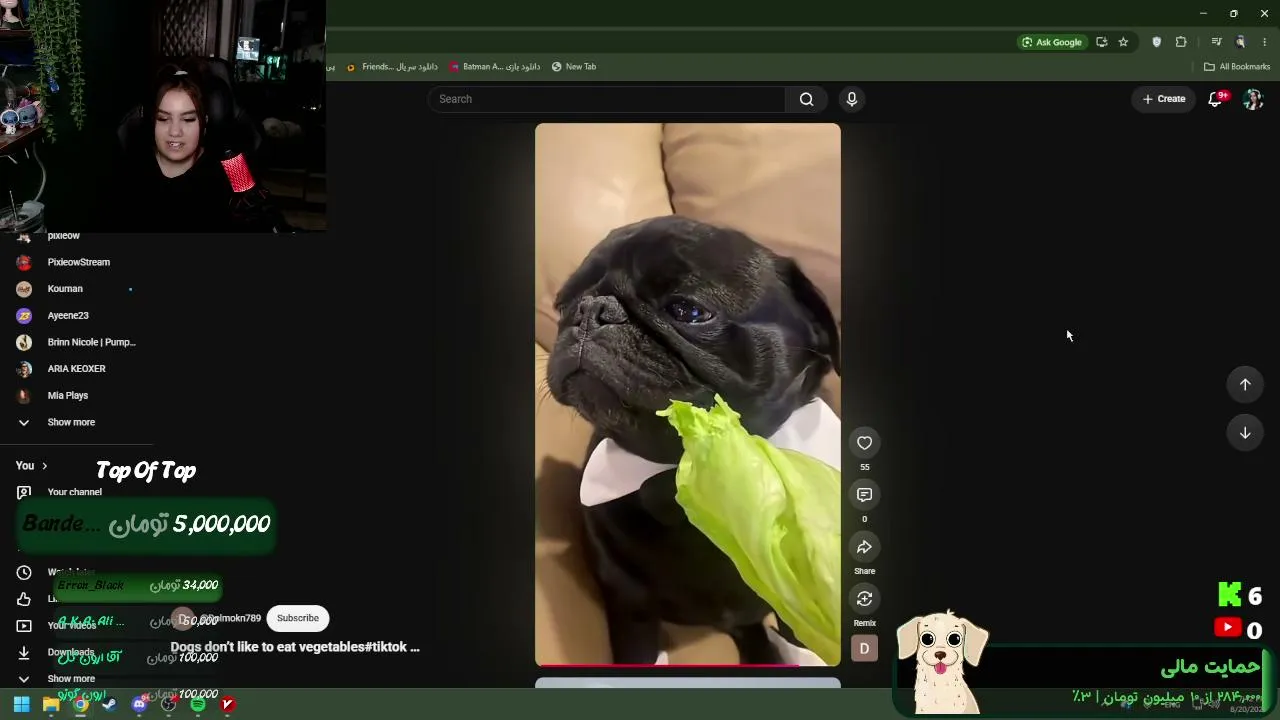
Task: Switch to Chrome in taskbar
Action: click(81, 705)
